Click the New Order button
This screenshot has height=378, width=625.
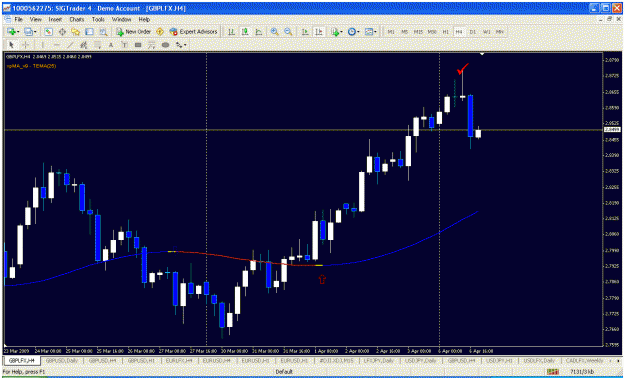(x=133, y=32)
